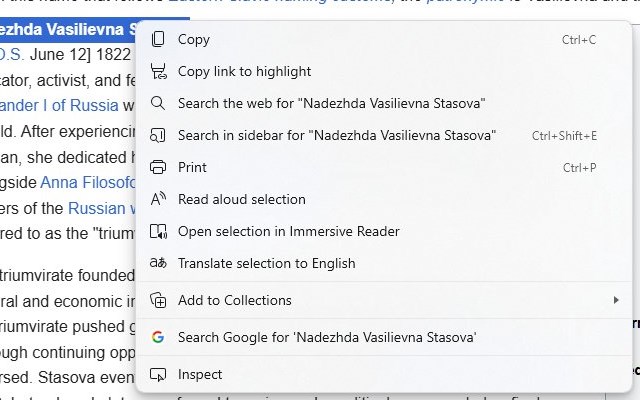Select Copy from the context menu

(194, 40)
